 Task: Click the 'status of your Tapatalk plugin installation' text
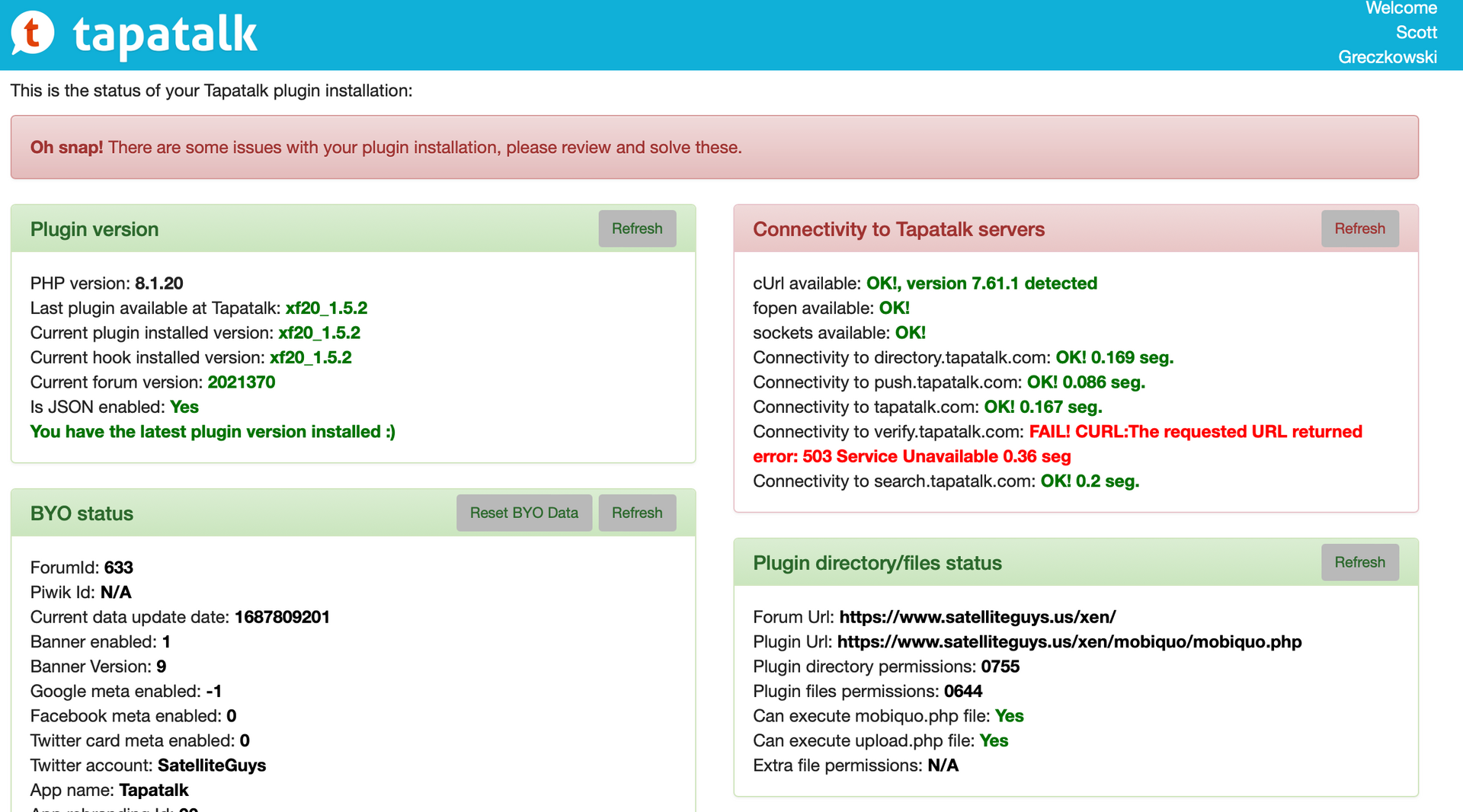point(211,91)
